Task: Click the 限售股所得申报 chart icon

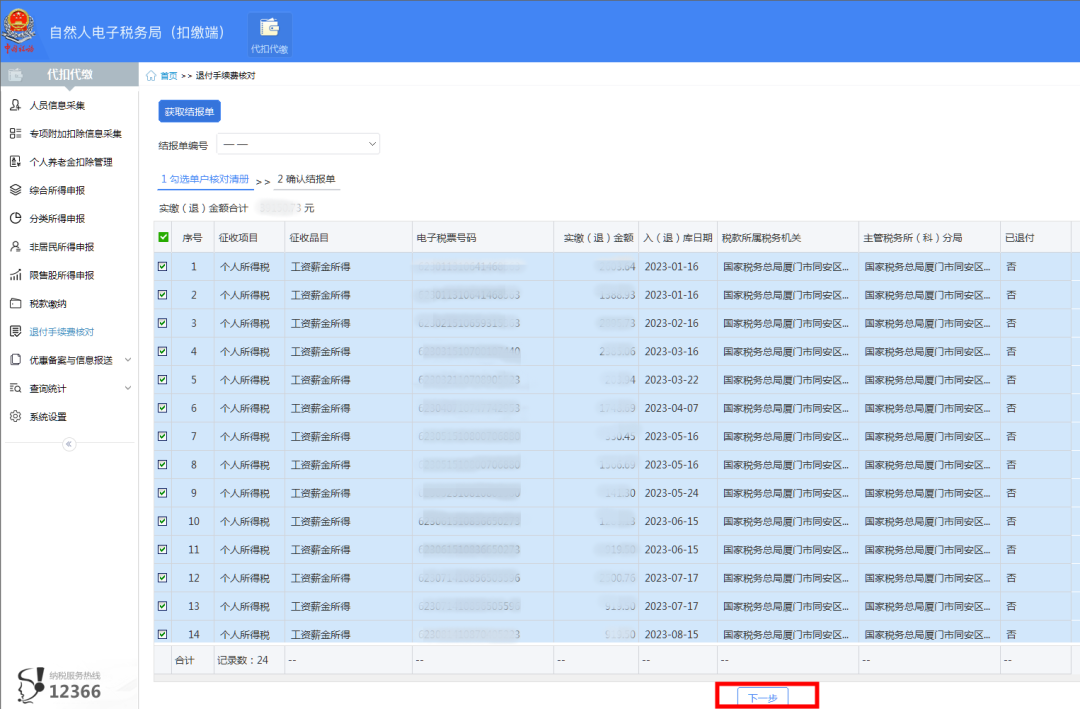Action: [15, 274]
